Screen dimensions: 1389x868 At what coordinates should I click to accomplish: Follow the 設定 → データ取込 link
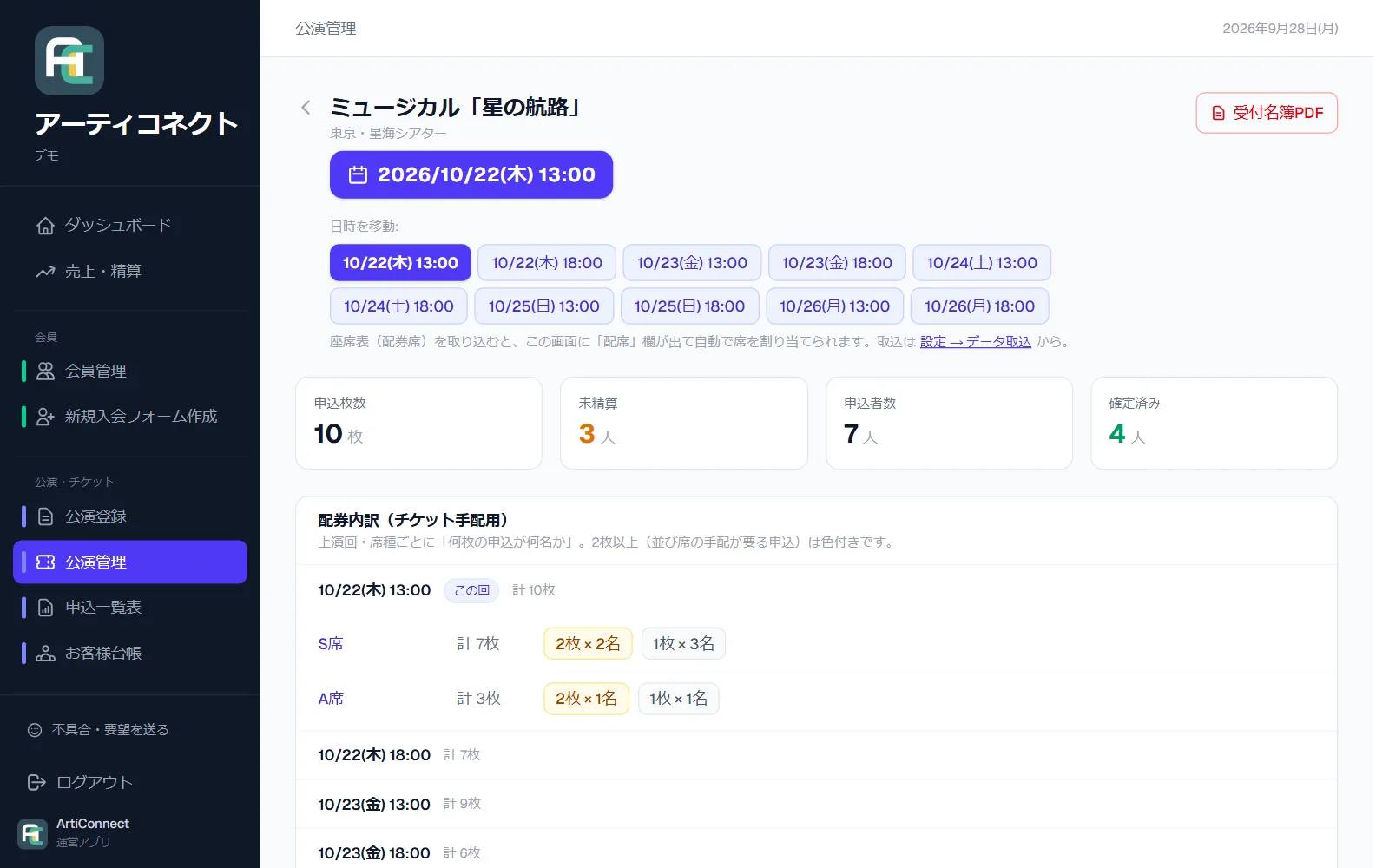(976, 342)
